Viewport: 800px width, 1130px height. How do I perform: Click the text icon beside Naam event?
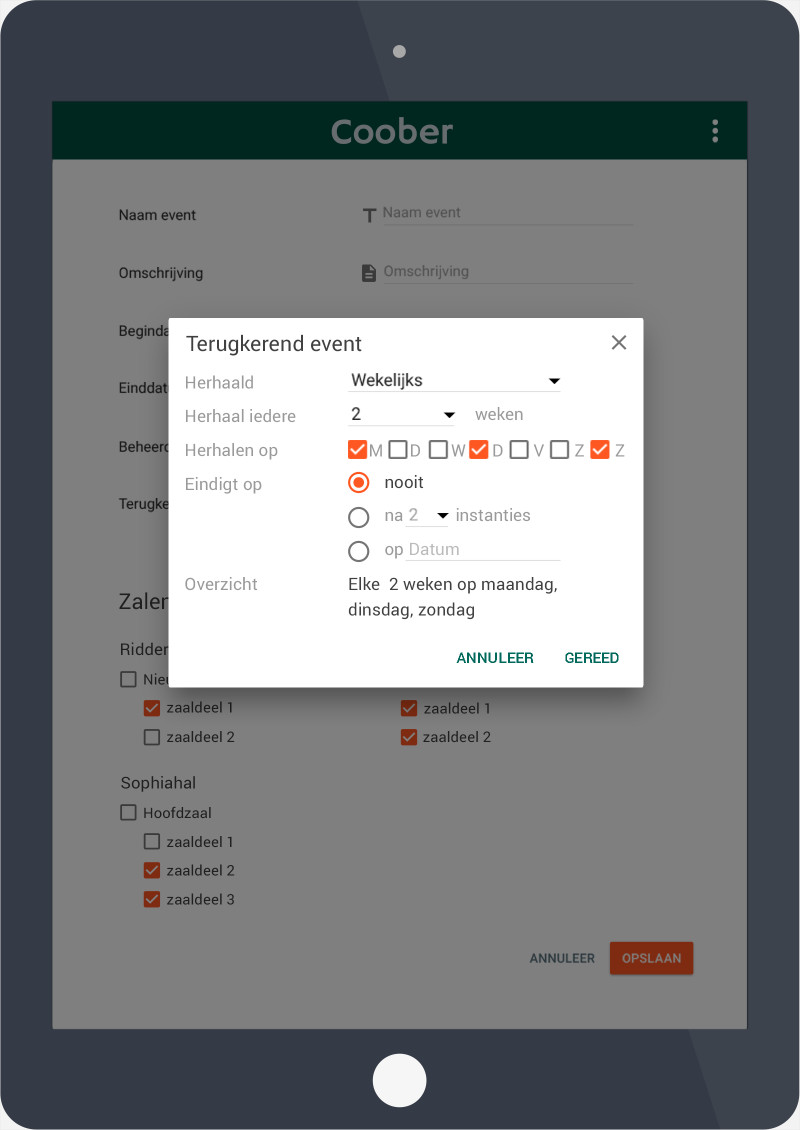[x=369, y=215]
